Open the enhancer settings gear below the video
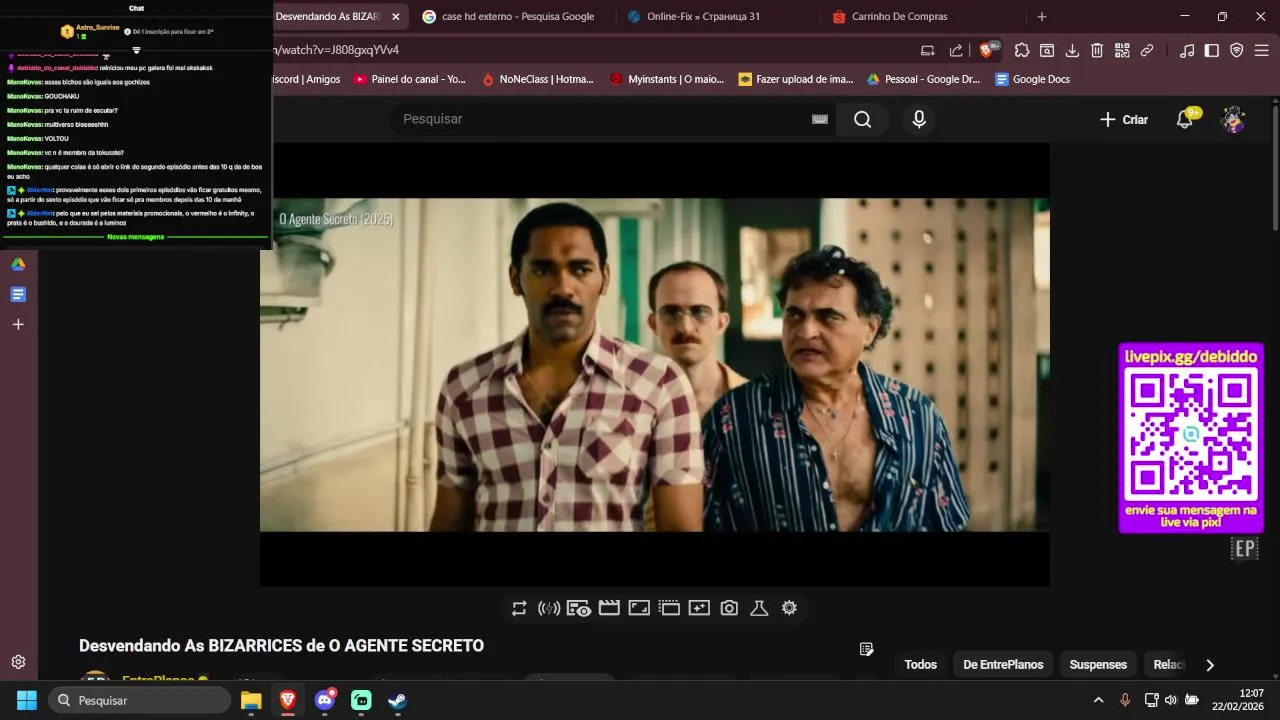This screenshot has height=720, width=1280. tap(789, 608)
